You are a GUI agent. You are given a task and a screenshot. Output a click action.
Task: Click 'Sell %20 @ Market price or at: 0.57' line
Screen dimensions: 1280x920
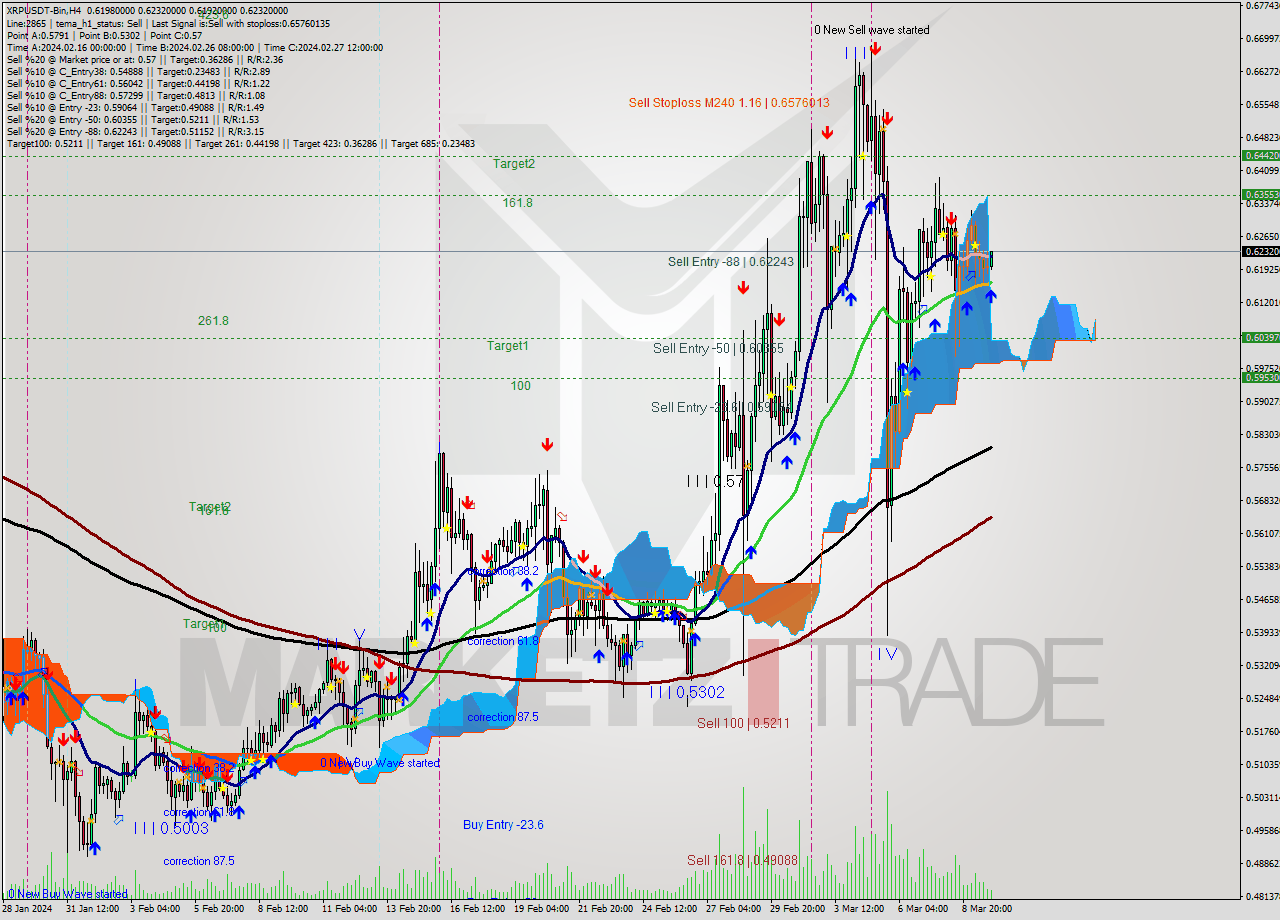[x=145, y=60]
